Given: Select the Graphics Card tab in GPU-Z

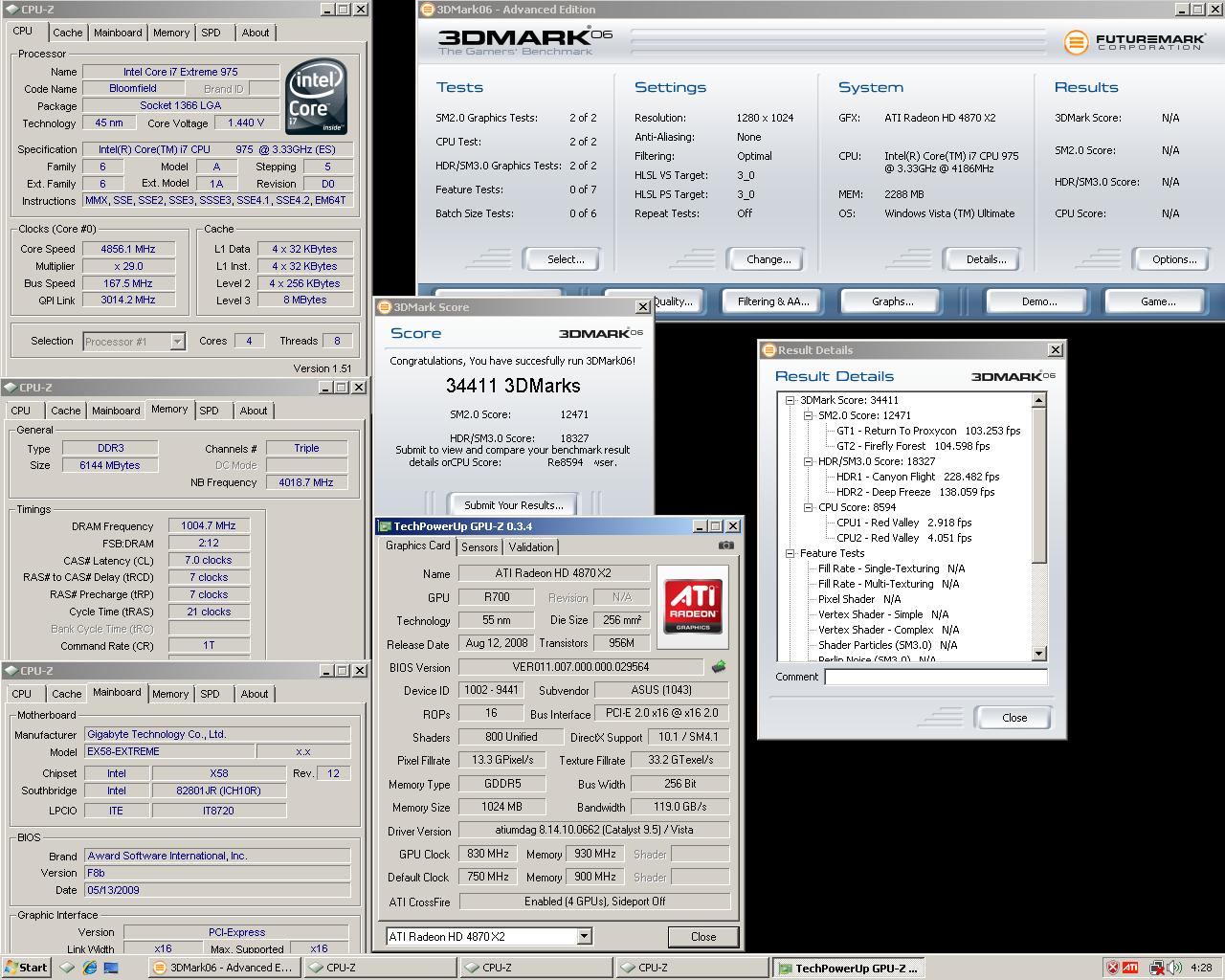Looking at the screenshot, I should coord(417,546).
